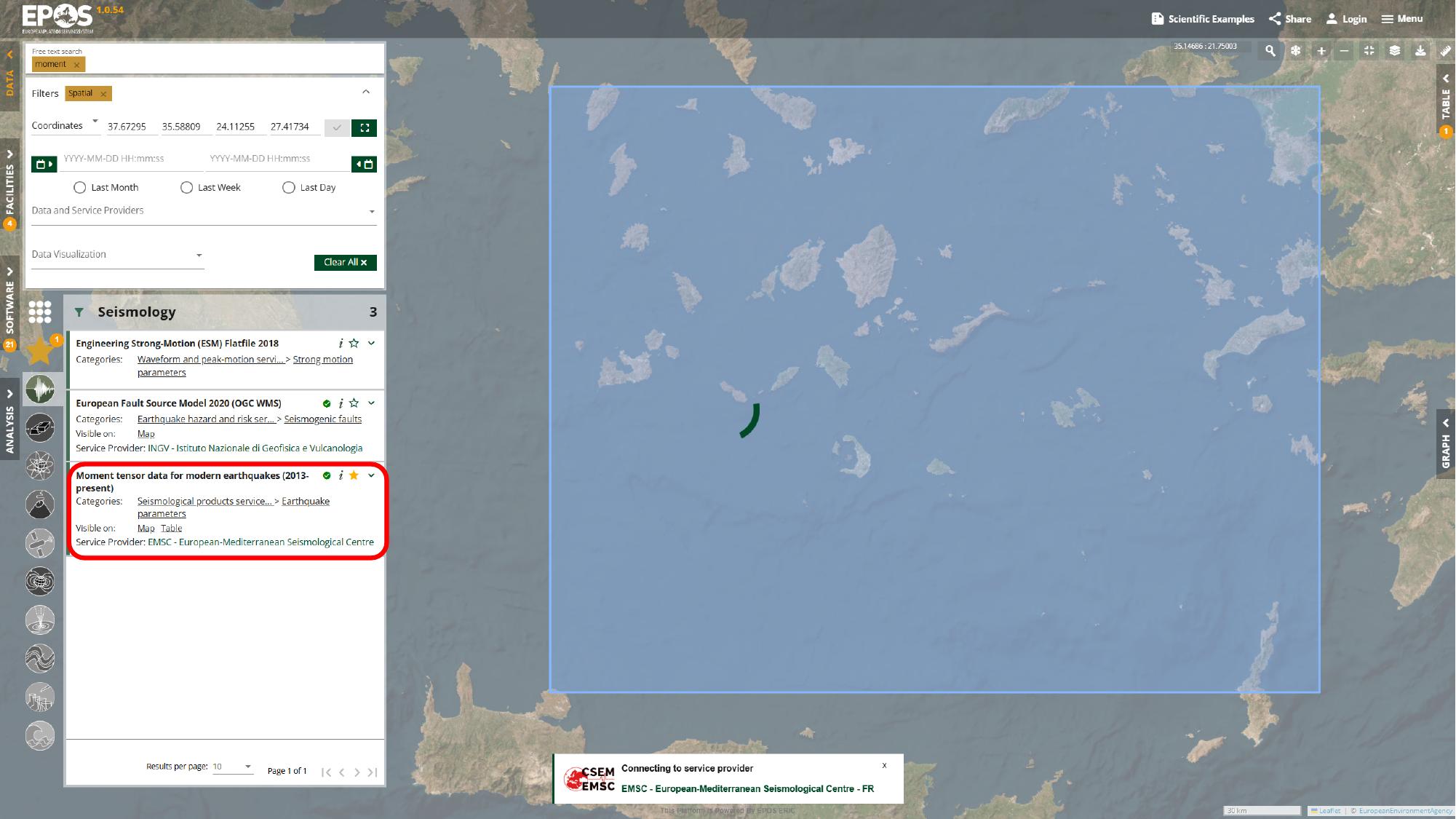Open the Data Visualization dropdown
This screenshot has width=1456, height=819.
pos(117,255)
